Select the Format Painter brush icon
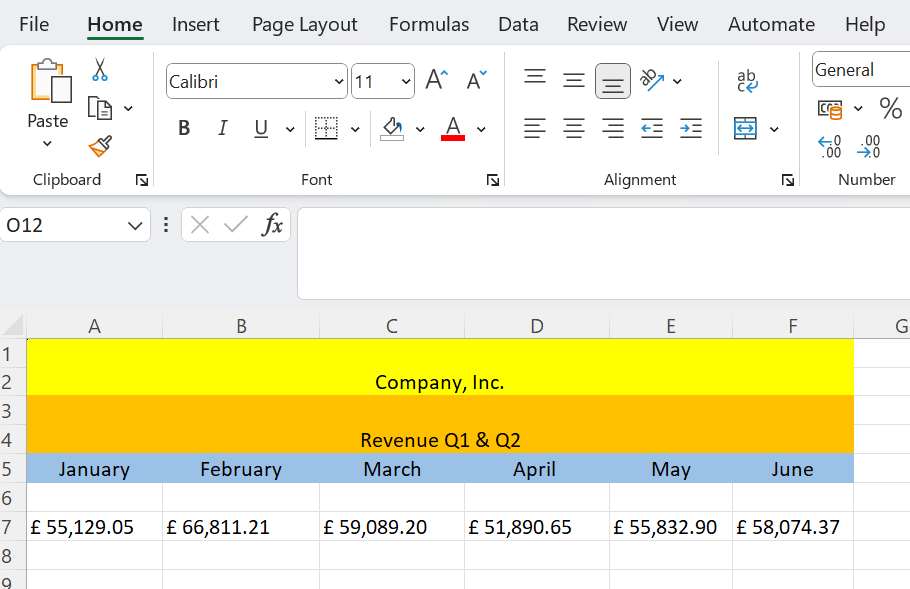 pyautogui.click(x=100, y=146)
